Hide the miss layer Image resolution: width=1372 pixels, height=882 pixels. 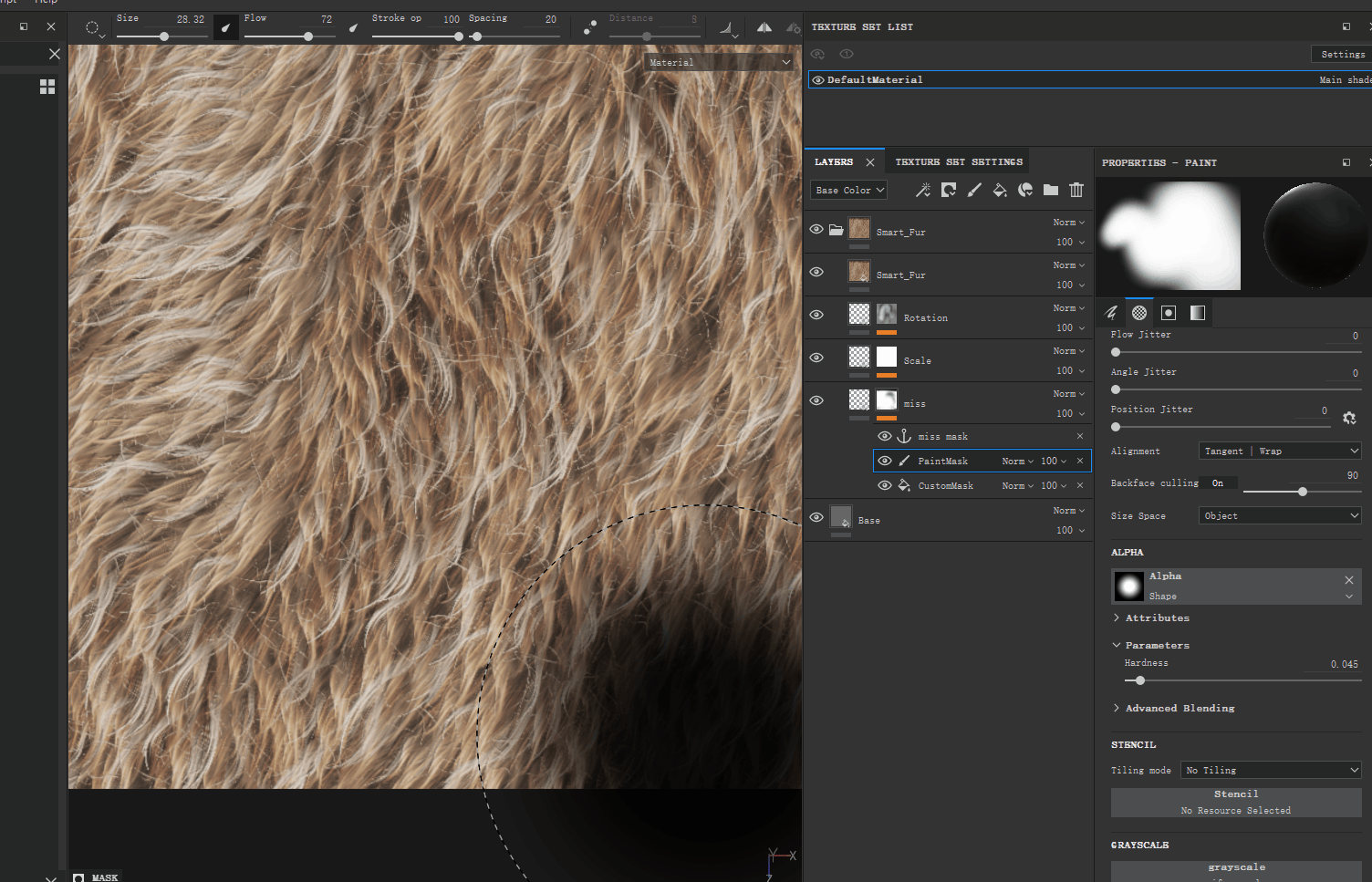816,400
